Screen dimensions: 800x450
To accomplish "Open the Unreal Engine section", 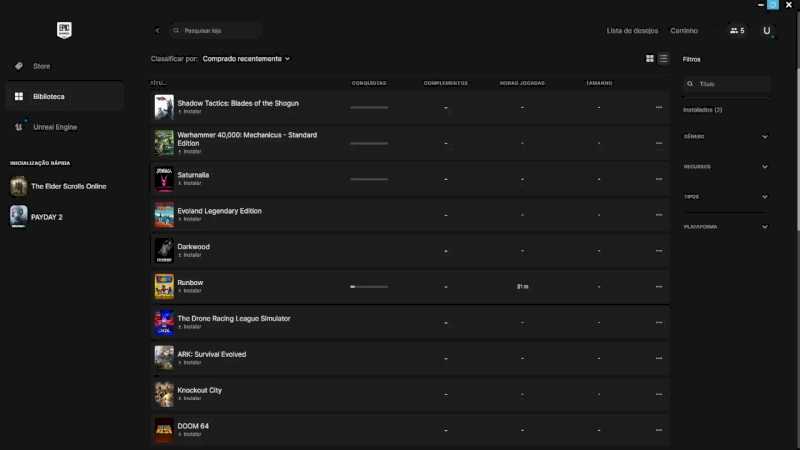I will [x=54, y=127].
